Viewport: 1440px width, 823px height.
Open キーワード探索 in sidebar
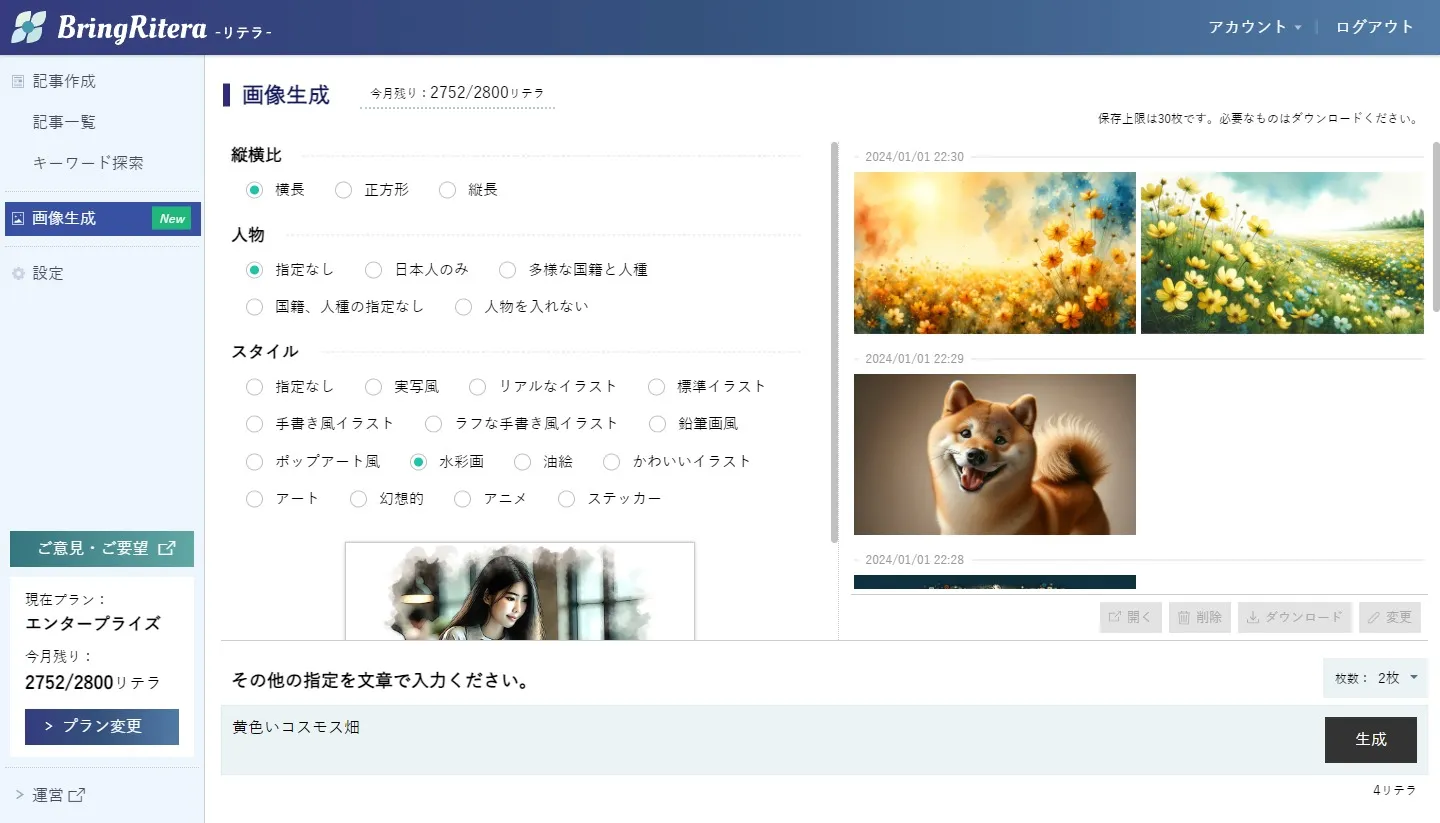point(88,162)
